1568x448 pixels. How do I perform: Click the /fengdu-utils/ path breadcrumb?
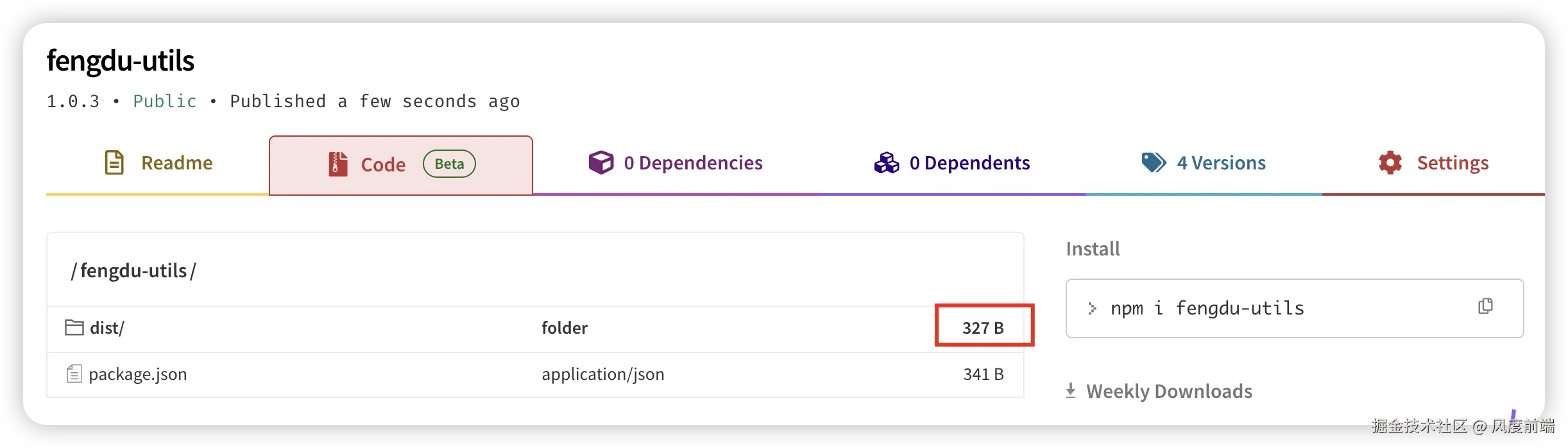[x=134, y=271]
